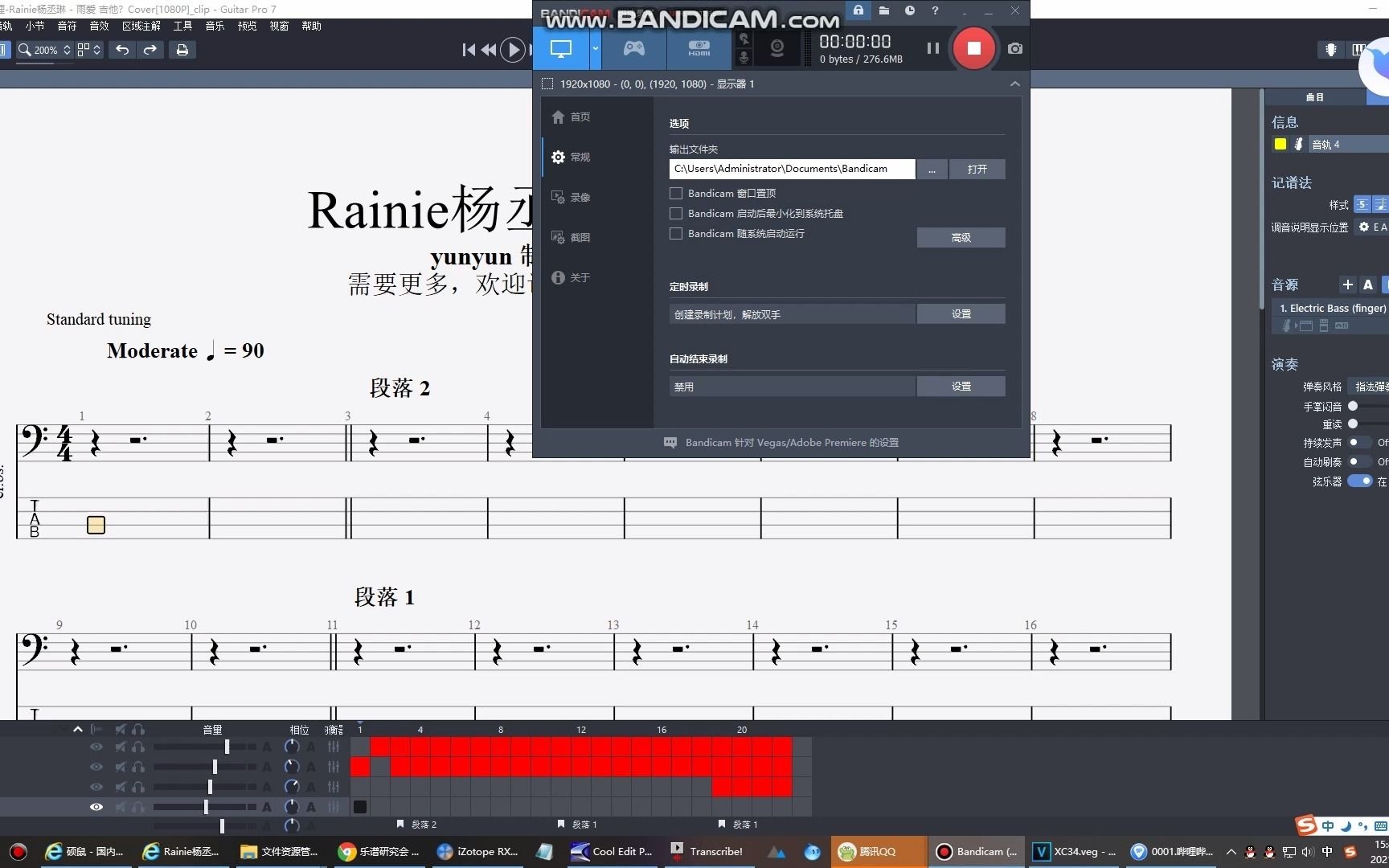Click the undo arrow in Guitar Pro
This screenshot has height=868, width=1389.
(x=122, y=50)
